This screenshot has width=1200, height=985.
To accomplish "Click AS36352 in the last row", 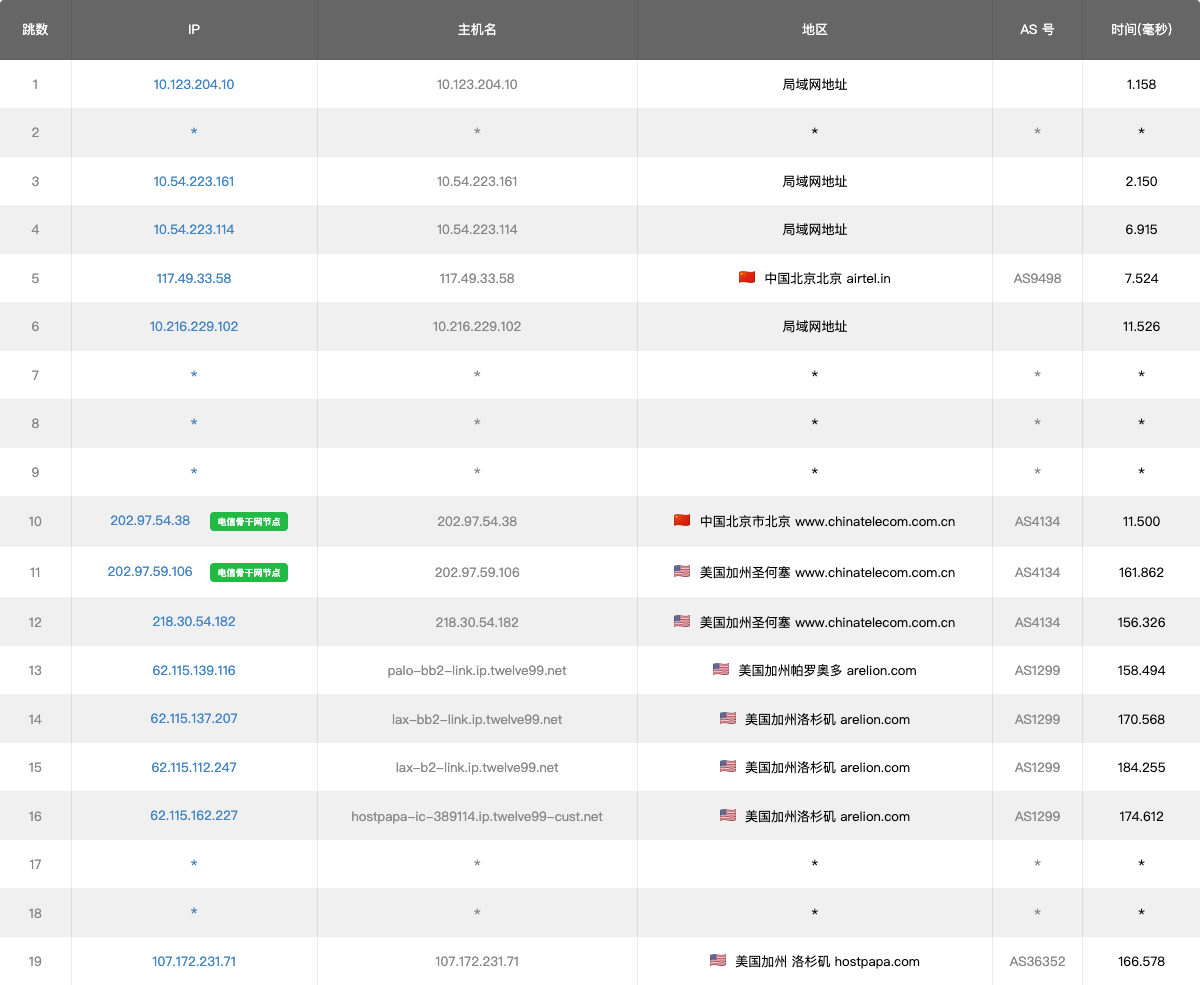I will click(x=1037, y=961).
